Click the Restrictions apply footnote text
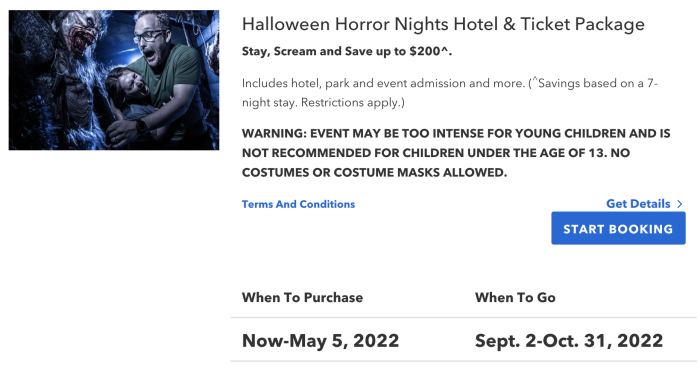700x372 pixels. point(353,103)
